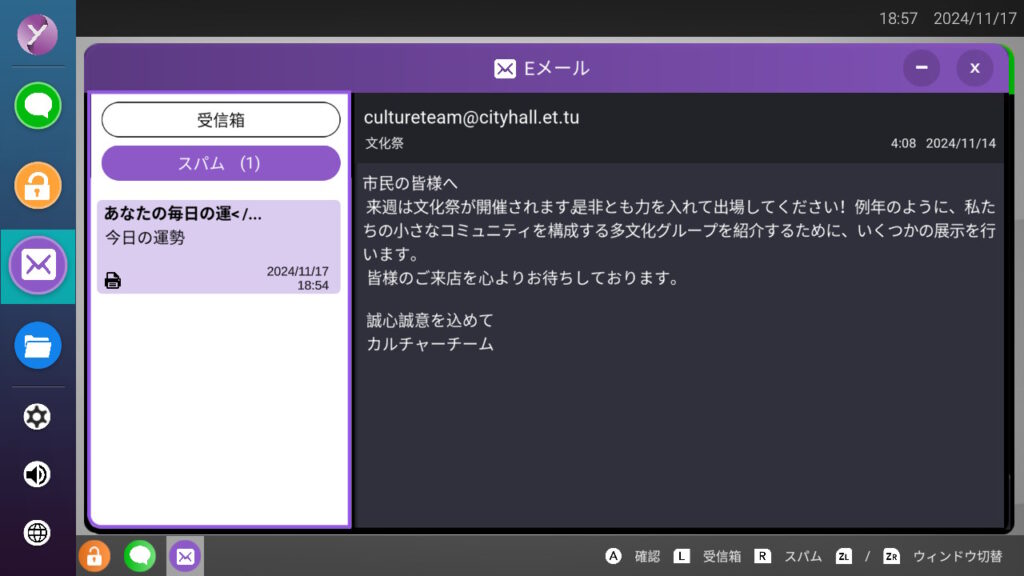Image resolution: width=1024 pixels, height=576 pixels.
Task: Click the ZL button hint
Action: coord(844,556)
